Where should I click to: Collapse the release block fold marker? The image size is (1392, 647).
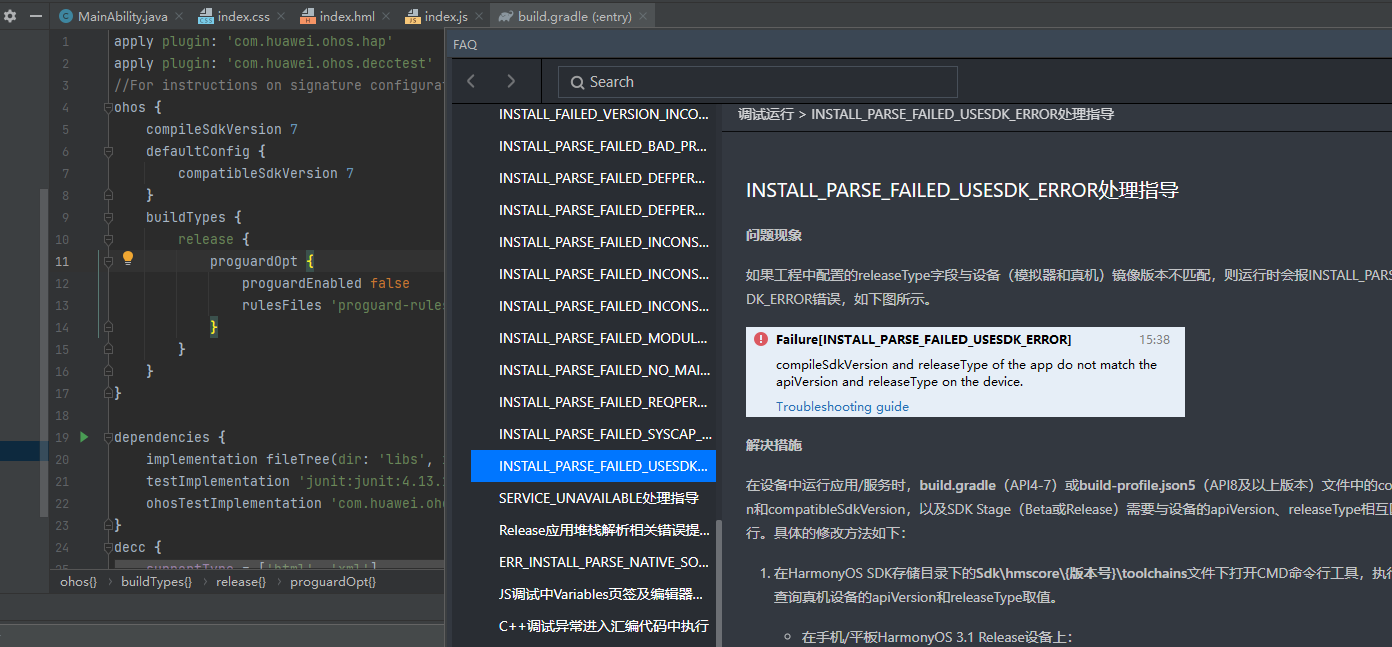[108, 240]
